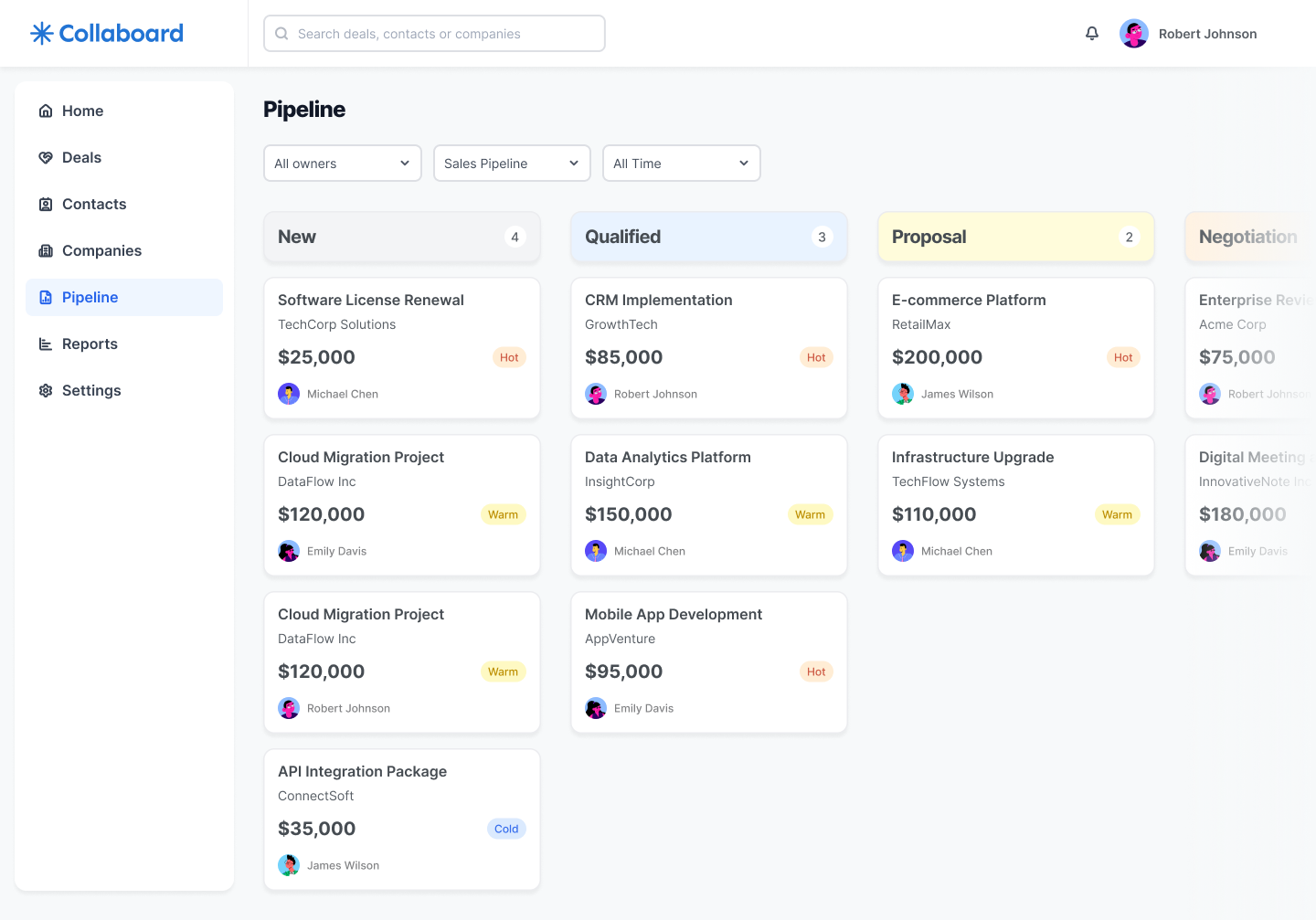Click the Collaboard asterisk logo

[42, 34]
